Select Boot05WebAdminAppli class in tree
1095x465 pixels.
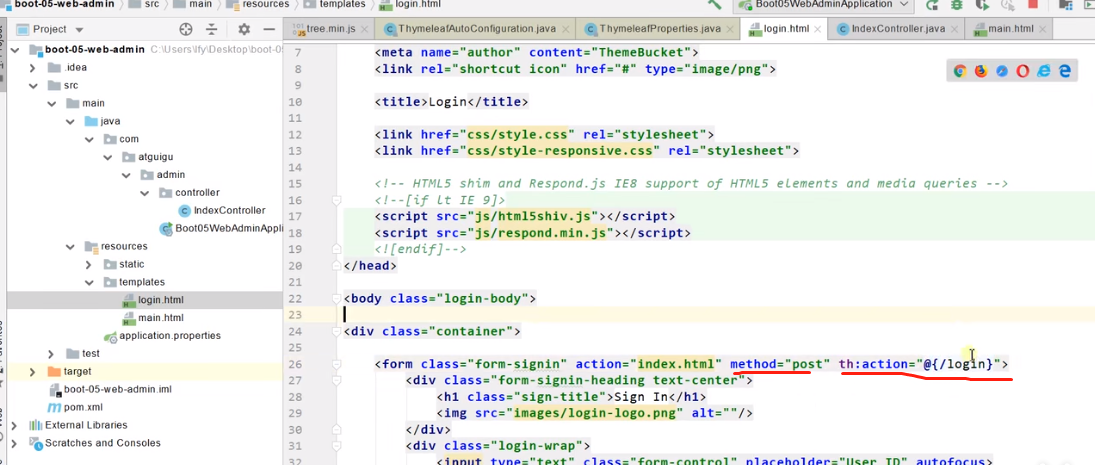pyautogui.click(x=220, y=228)
